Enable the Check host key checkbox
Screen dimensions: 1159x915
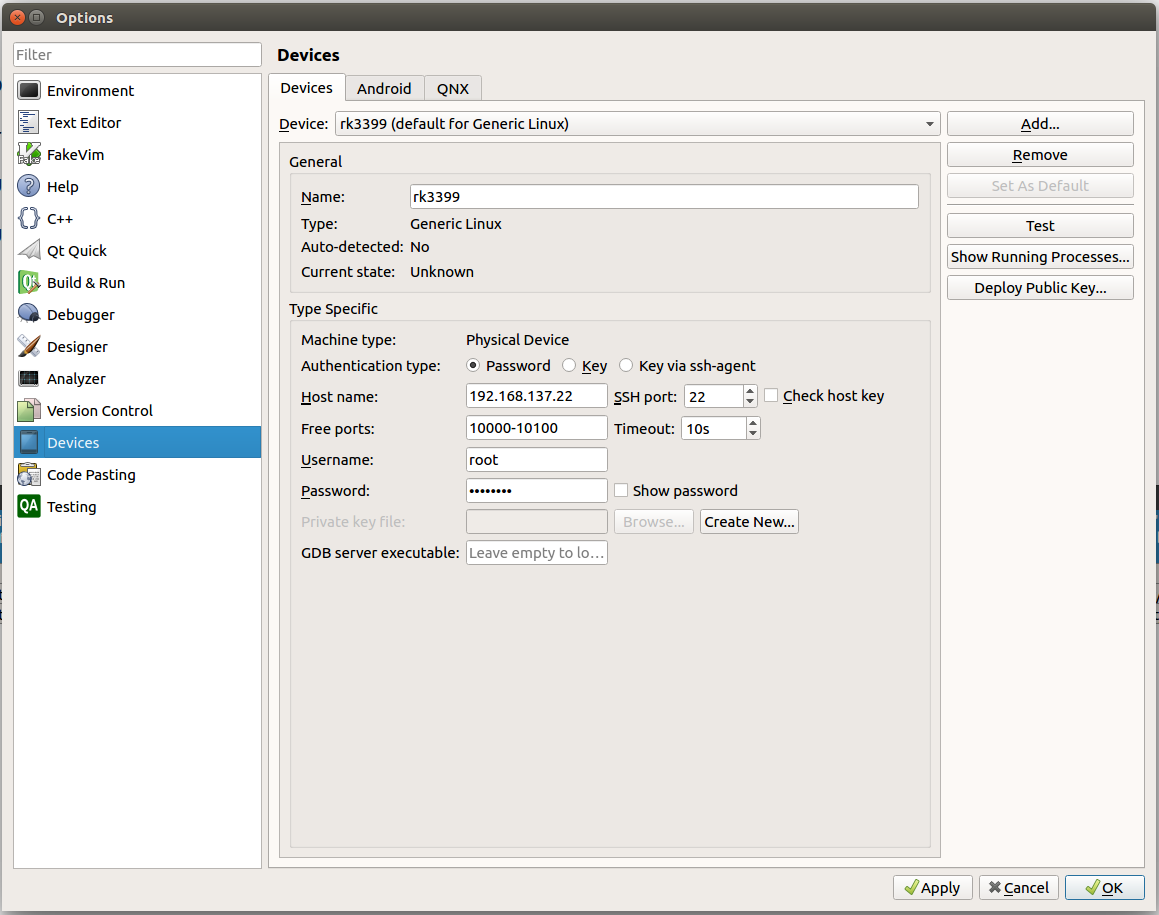(771, 396)
